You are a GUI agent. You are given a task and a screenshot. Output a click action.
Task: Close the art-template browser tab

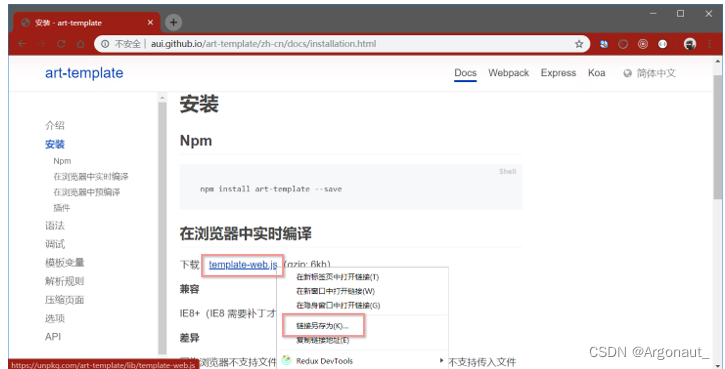(150, 22)
